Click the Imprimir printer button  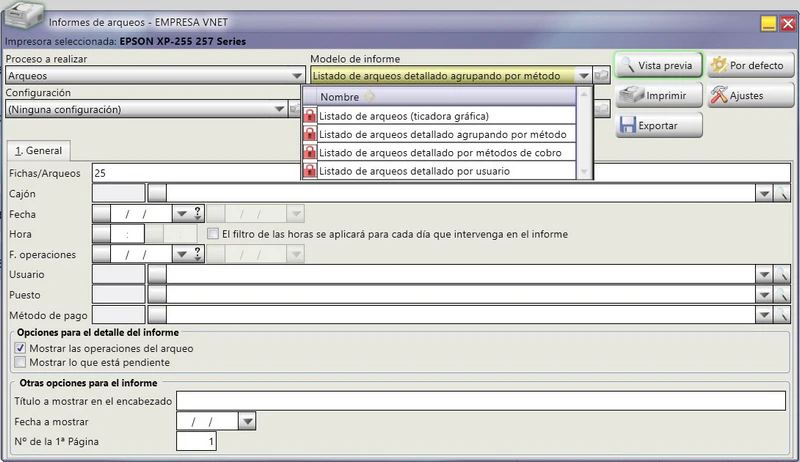pos(659,95)
